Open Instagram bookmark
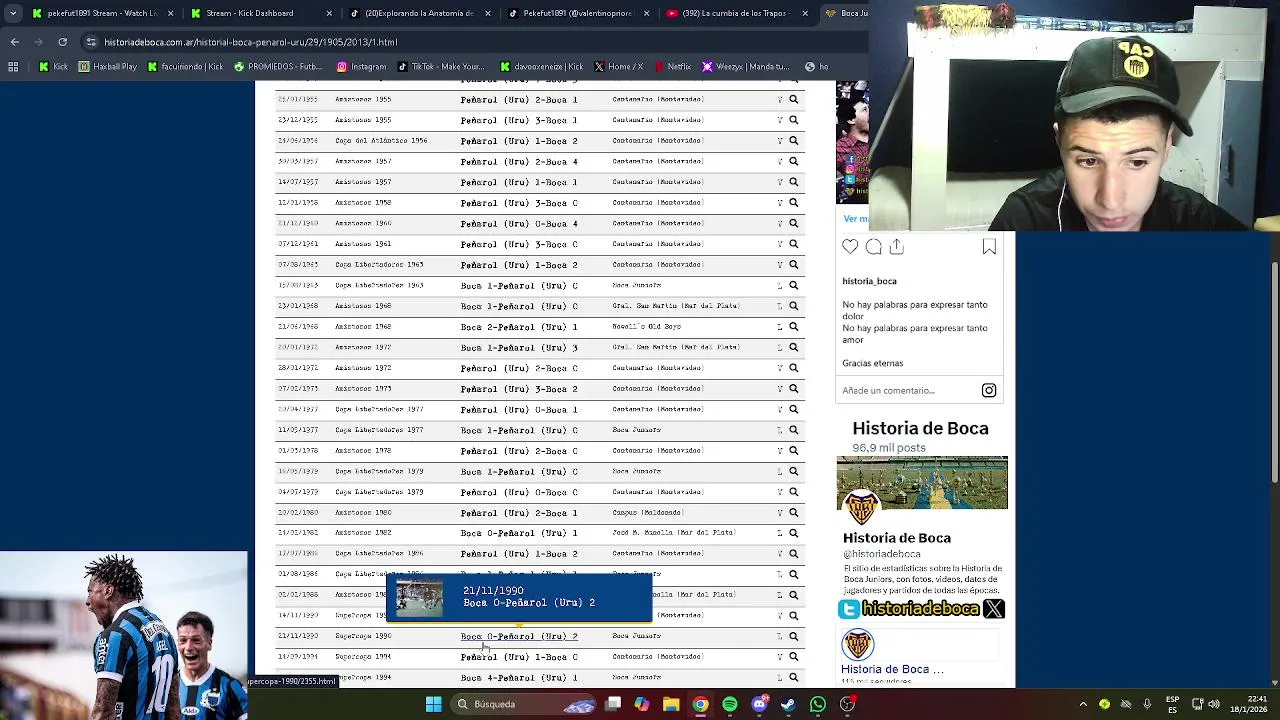This screenshot has height=720, width=1280. click(361, 67)
